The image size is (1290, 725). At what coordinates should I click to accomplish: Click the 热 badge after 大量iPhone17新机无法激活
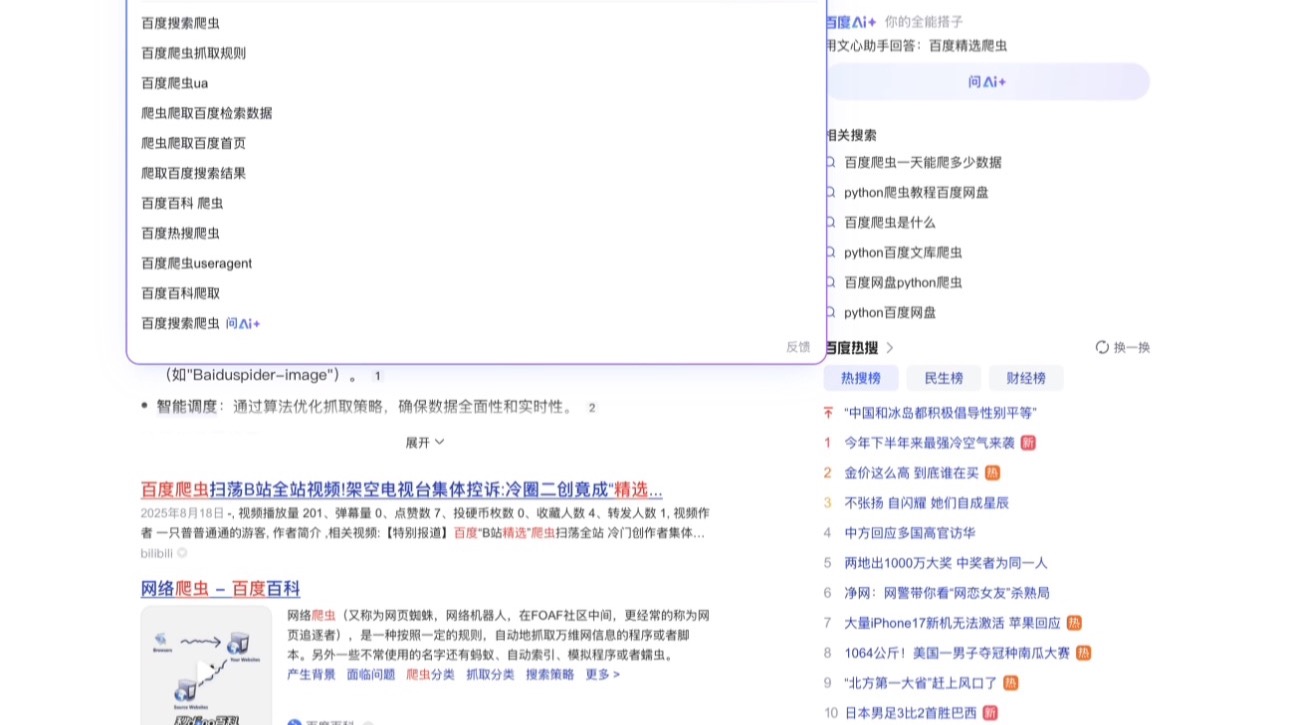1074,622
